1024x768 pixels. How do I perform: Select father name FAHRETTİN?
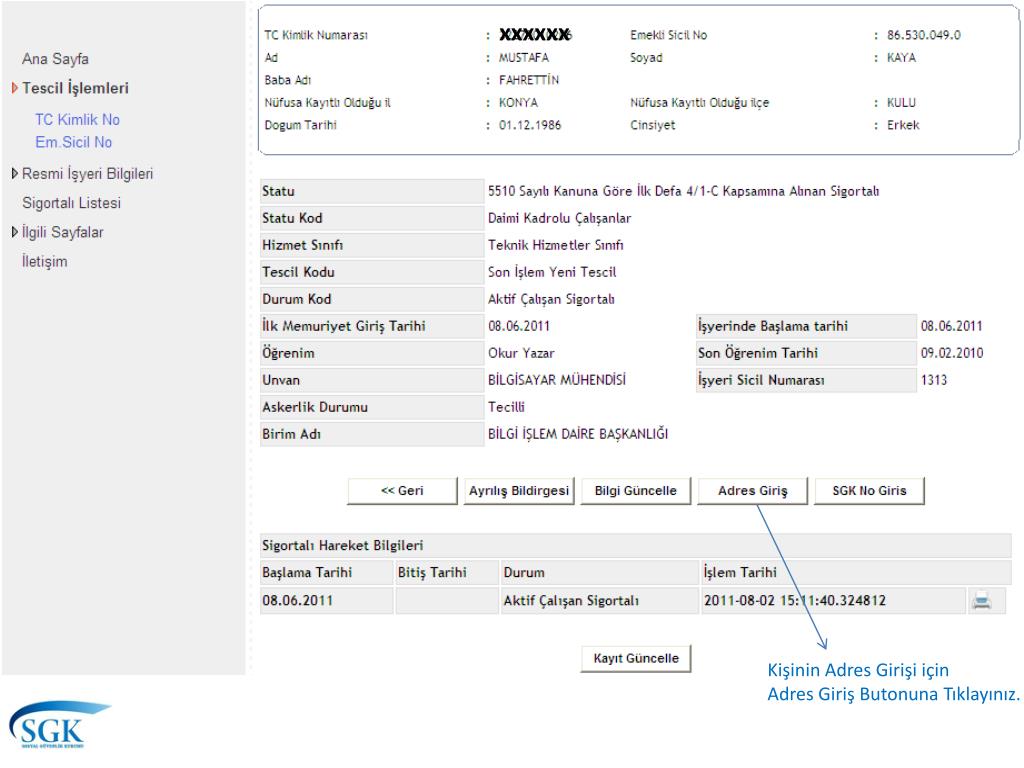(x=529, y=80)
